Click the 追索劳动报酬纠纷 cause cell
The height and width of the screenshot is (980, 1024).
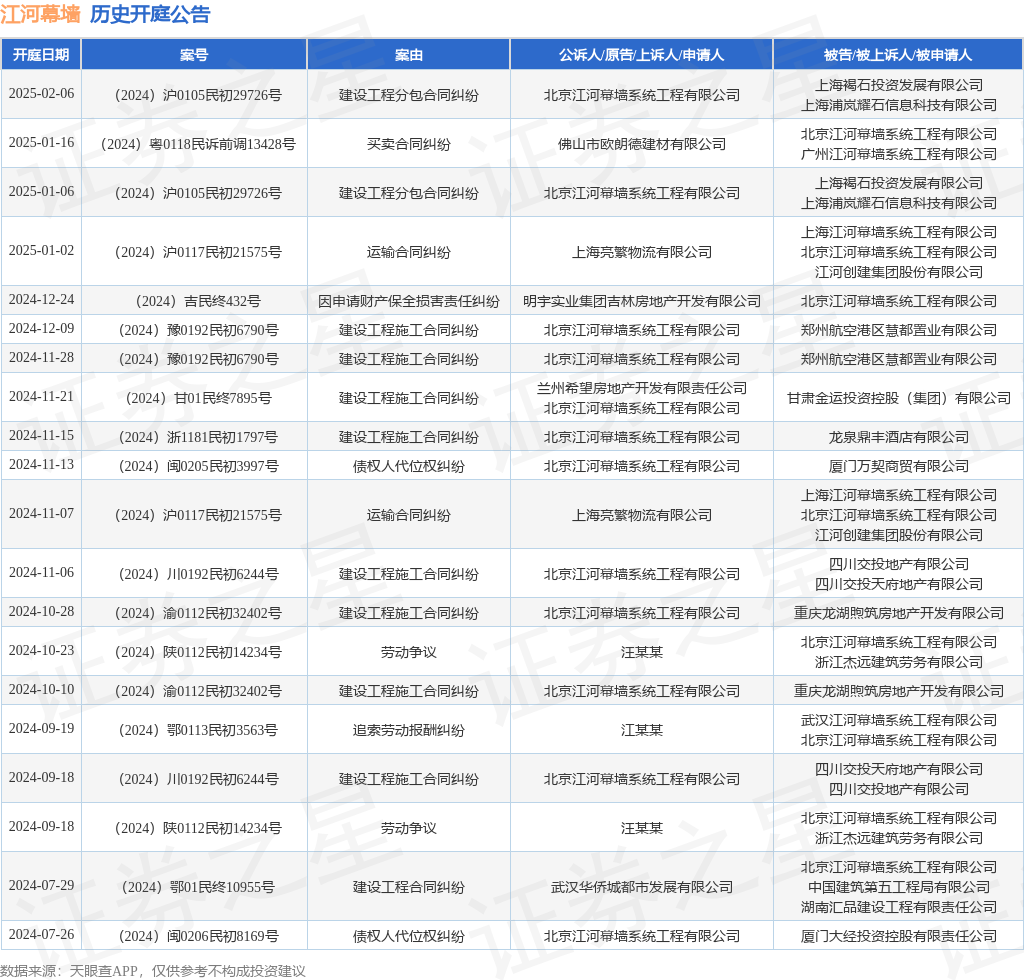(409, 730)
